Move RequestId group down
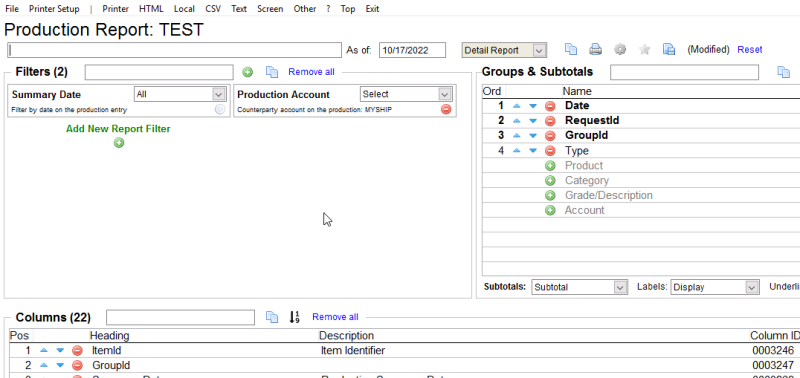800x378 pixels. coord(533,121)
